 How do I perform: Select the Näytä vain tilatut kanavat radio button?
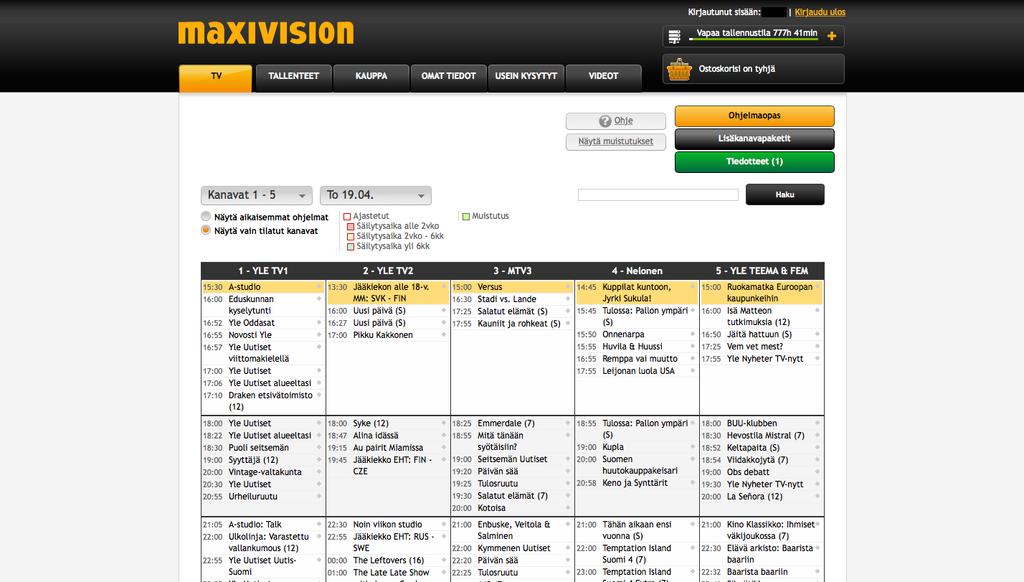[x=206, y=230]
